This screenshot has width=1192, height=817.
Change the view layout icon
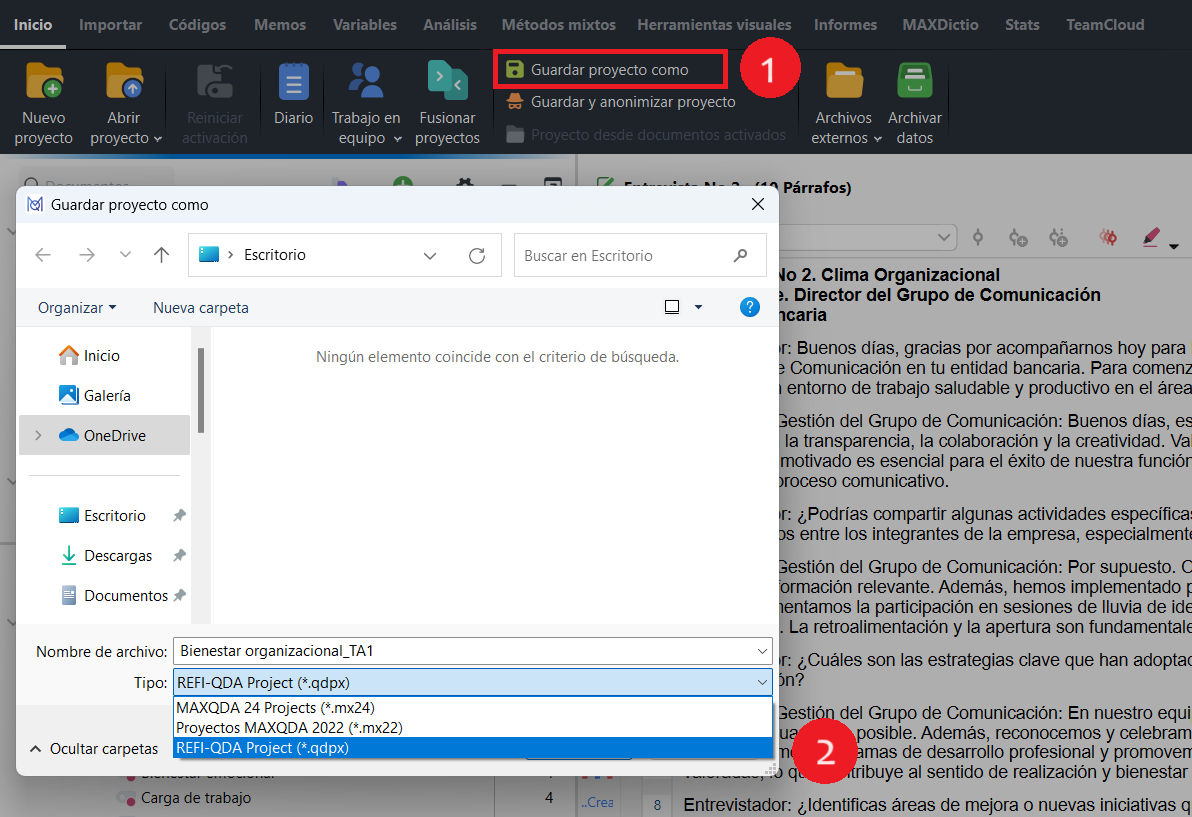tap(672, 307)
